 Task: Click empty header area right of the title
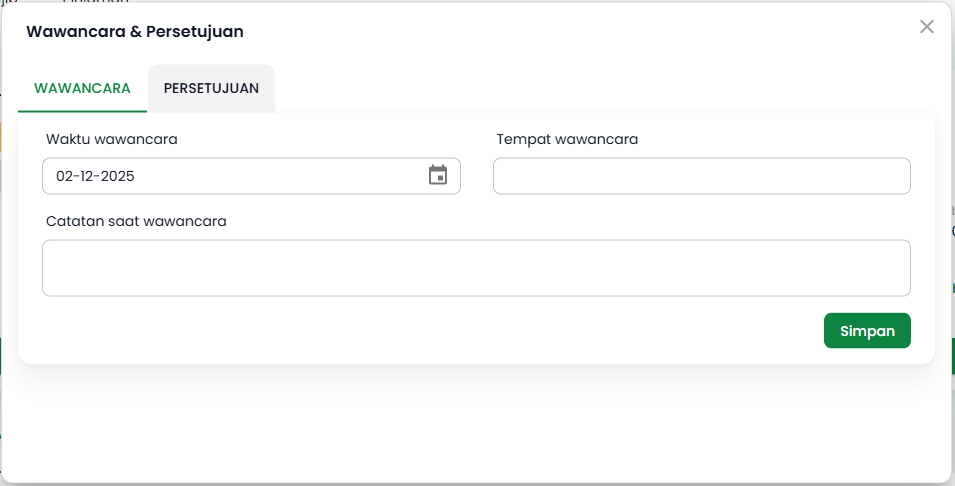pyautogui.click(x=580, y=32)
